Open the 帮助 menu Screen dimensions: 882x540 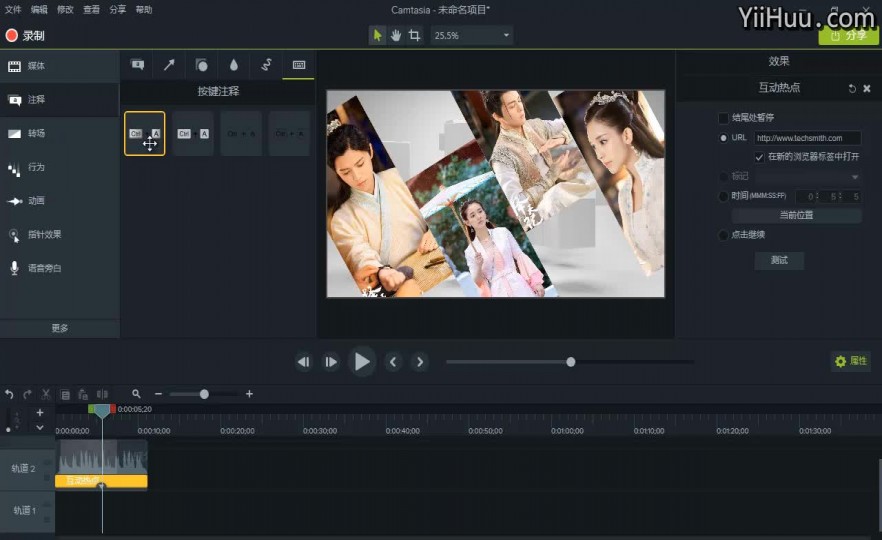click(144, 10)
